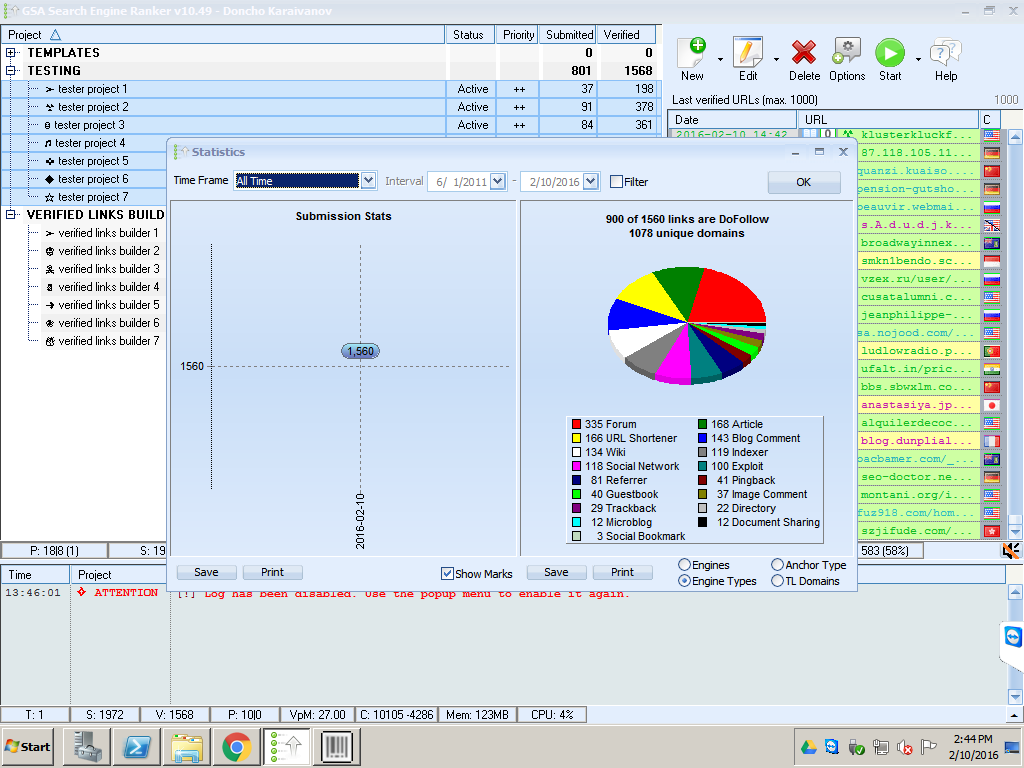
Task: Click the tester project 1 arrow icon
Action: [50, 89]
